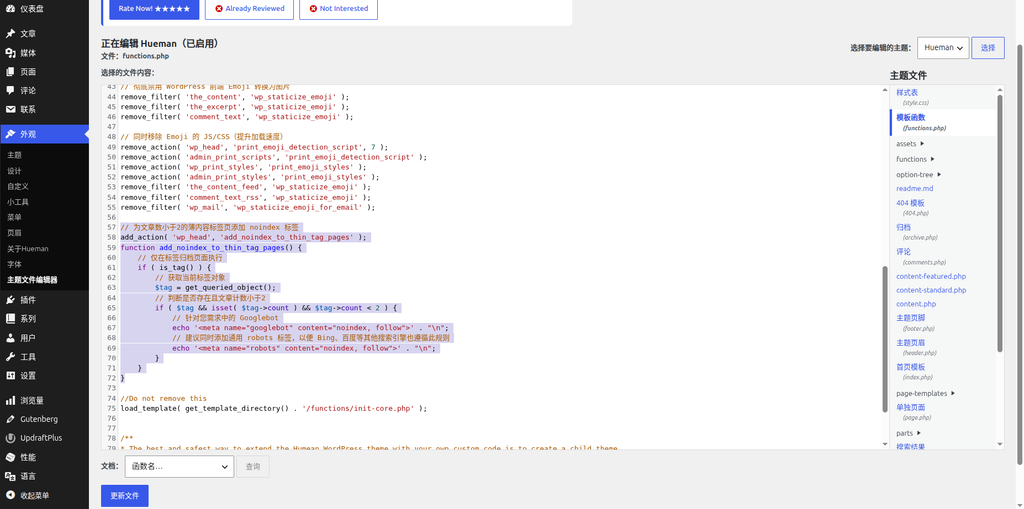Click line 75 load_template code line
Viewport: 1024px width, 509px height.
click(274, 408)
